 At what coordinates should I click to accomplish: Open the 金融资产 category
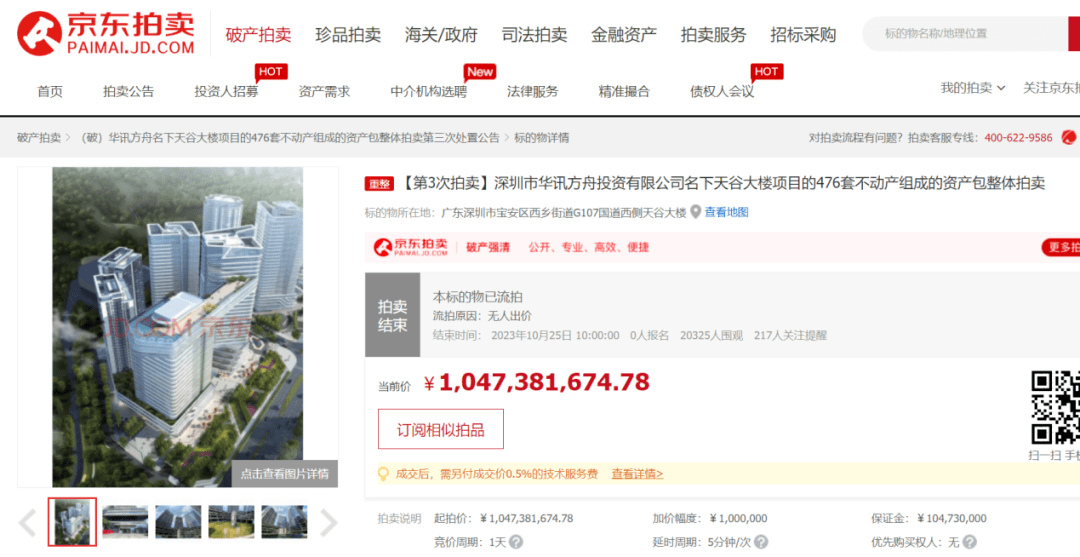pyautogui.click(x=624, y=34)
